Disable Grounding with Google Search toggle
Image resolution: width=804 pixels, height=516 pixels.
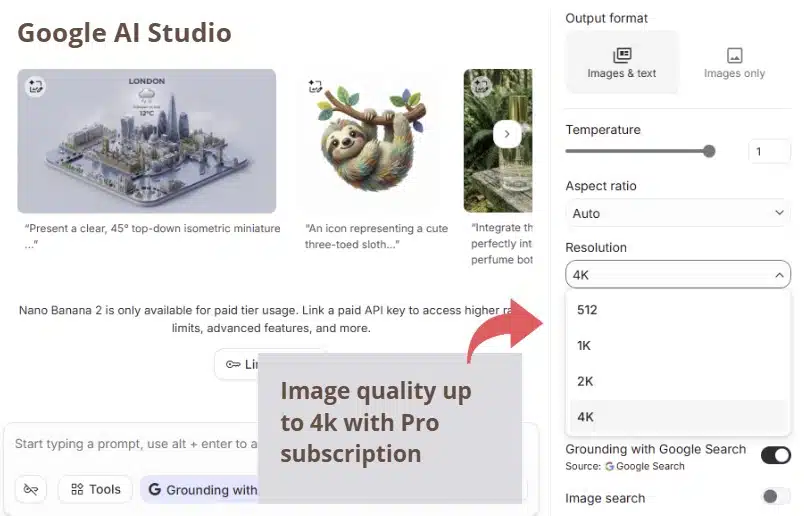[775, 456]
